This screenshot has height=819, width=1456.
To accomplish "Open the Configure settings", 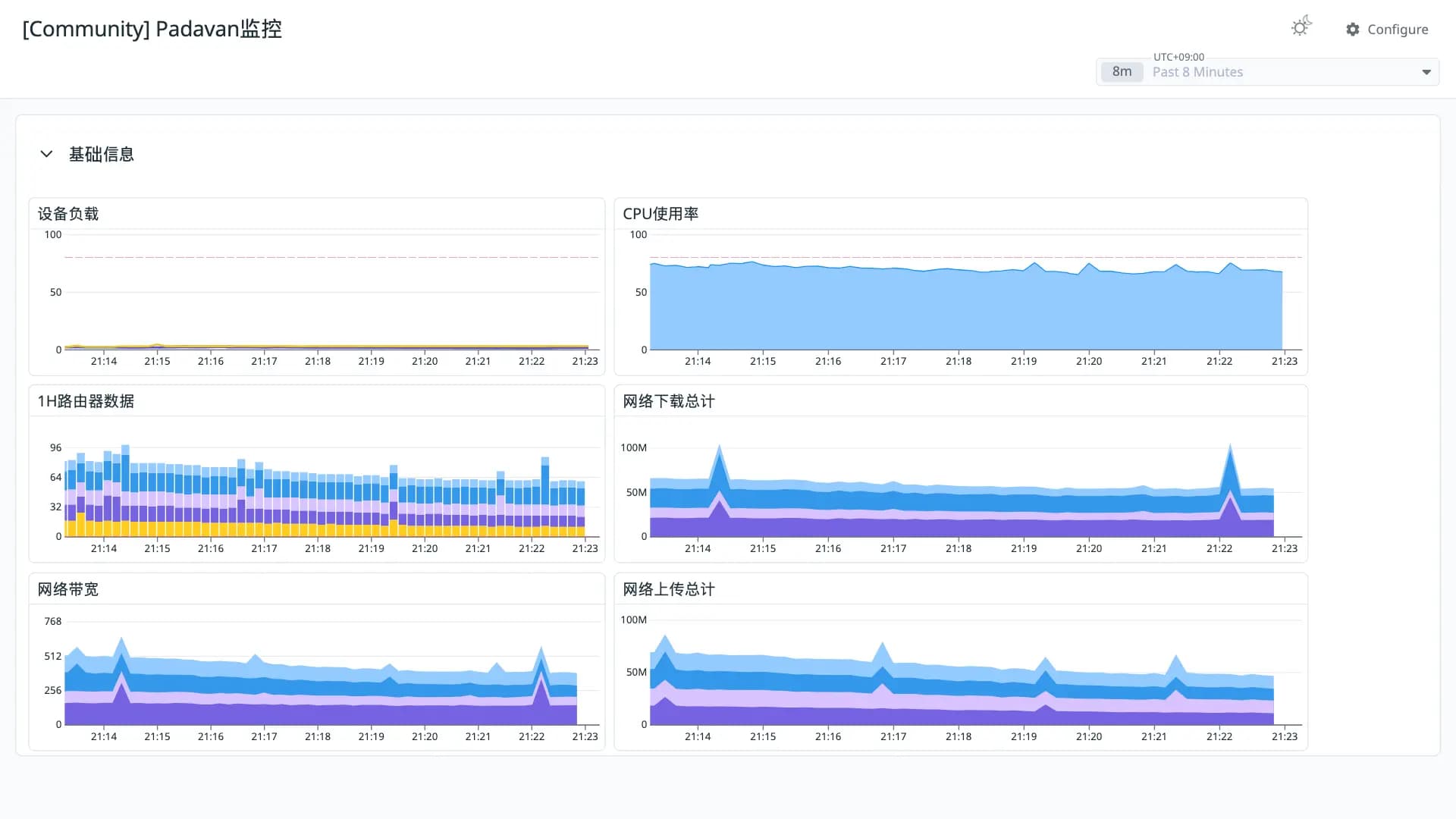I will pos(1387,30).
